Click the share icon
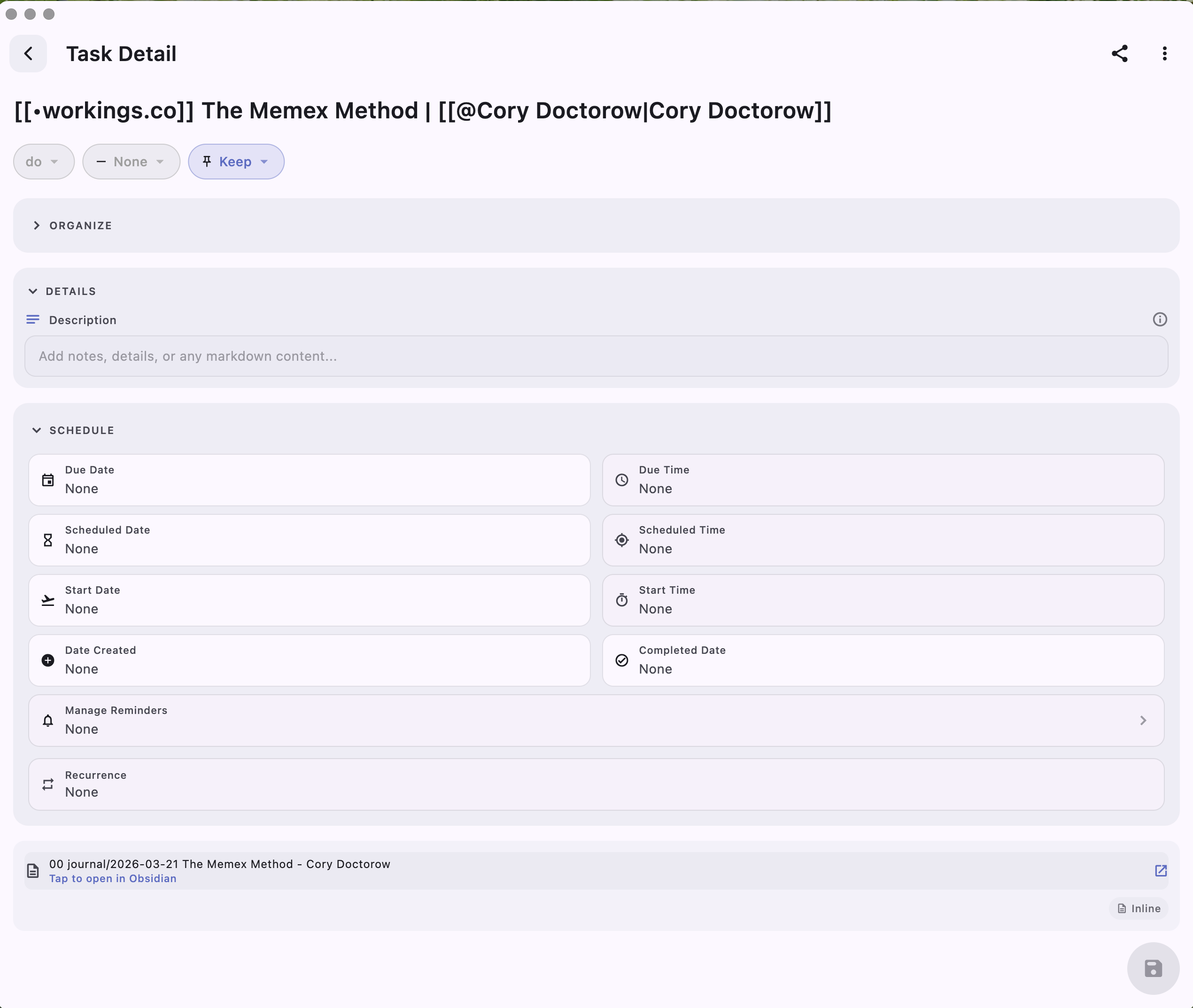Viewport: 1193px width, 1008px height. (x=1119, y=54)
